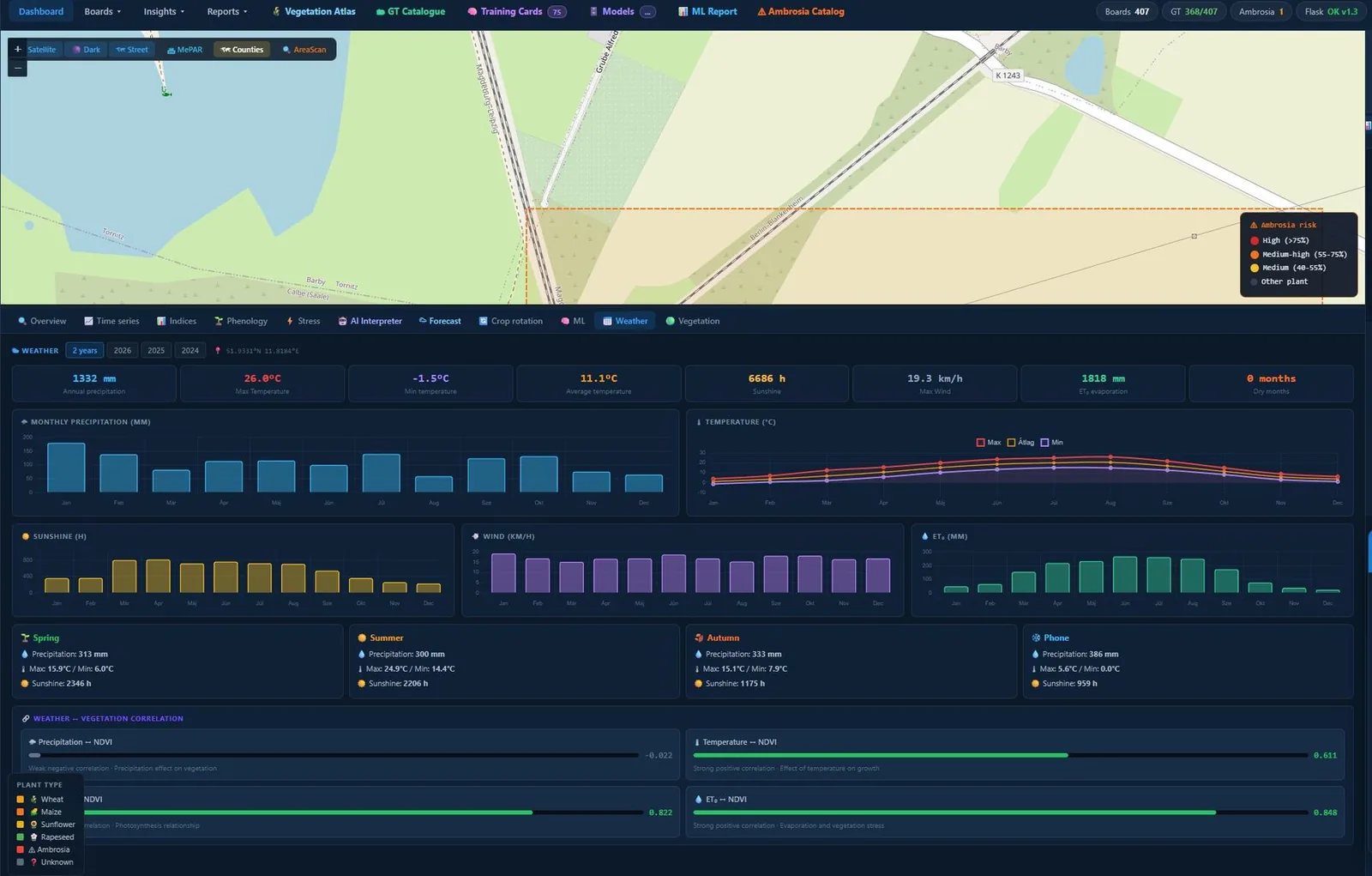The image size is (1372, 876).
Task: Click the Flask OK v1.3 status badge
Action: pos(1331,11)
